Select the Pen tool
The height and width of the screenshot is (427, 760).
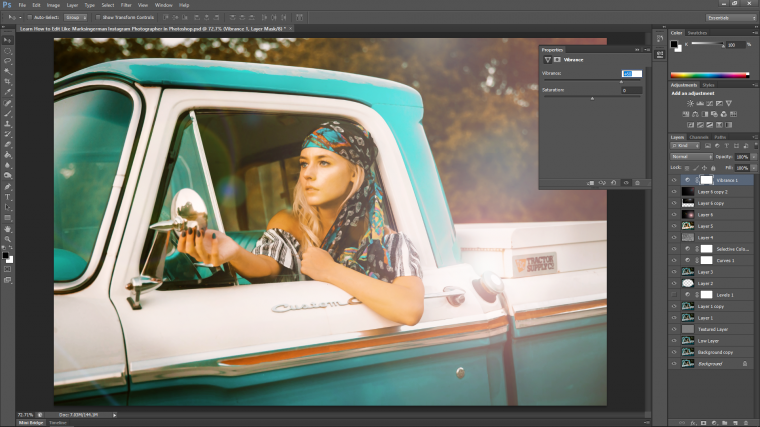[x=7, y=187]
